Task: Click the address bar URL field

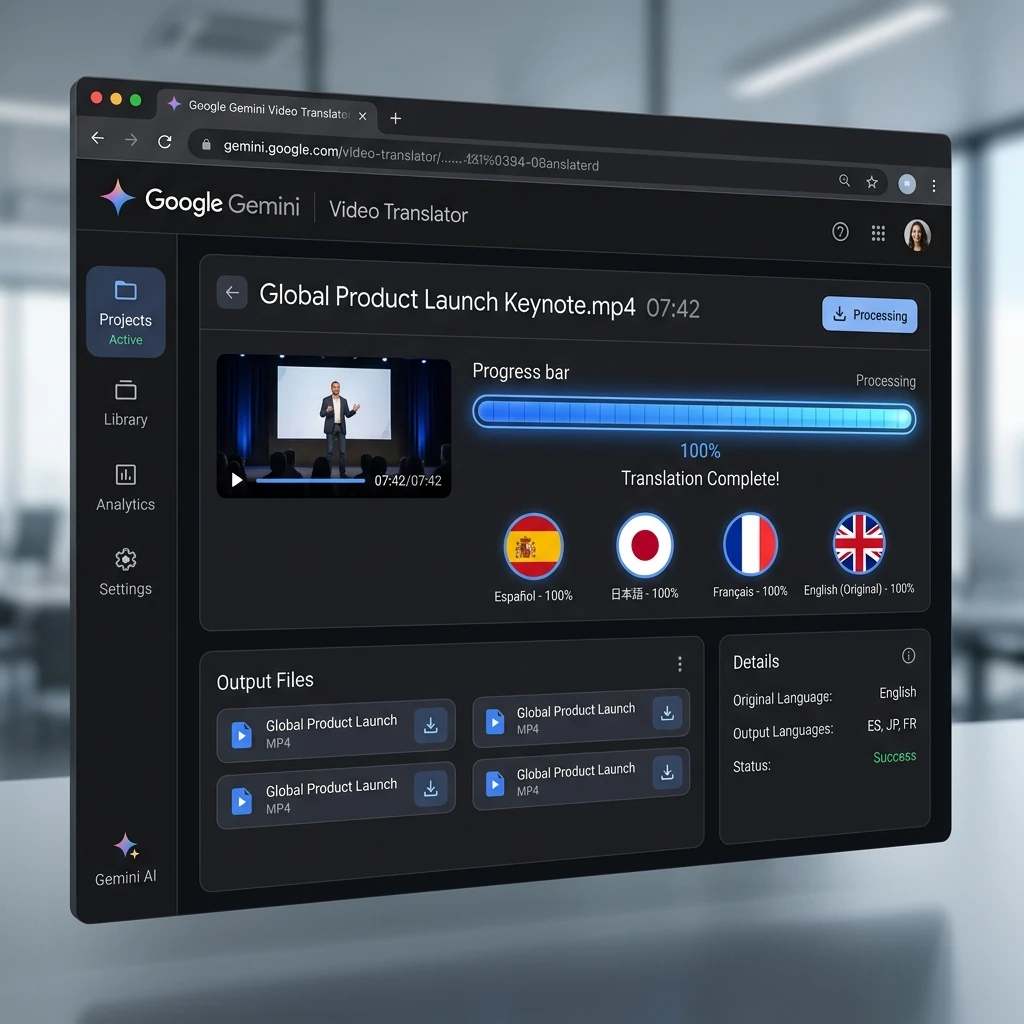Action: (x=536, y=162)
